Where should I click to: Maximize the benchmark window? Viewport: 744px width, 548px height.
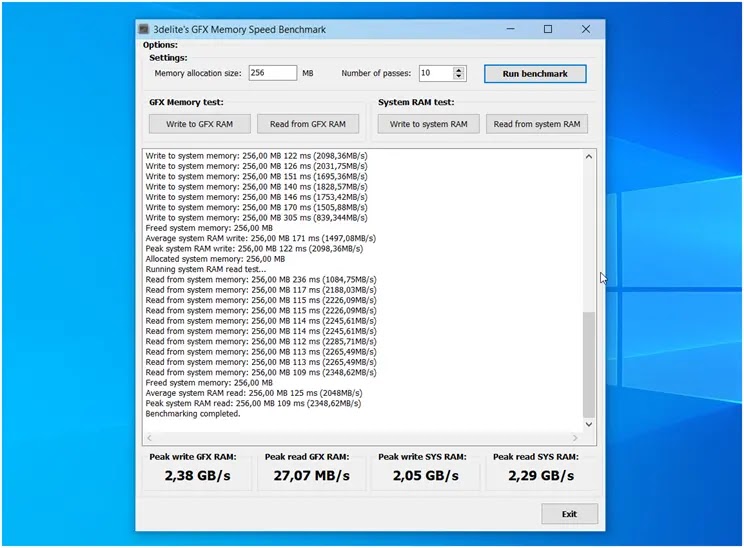[x=548, y=29]
